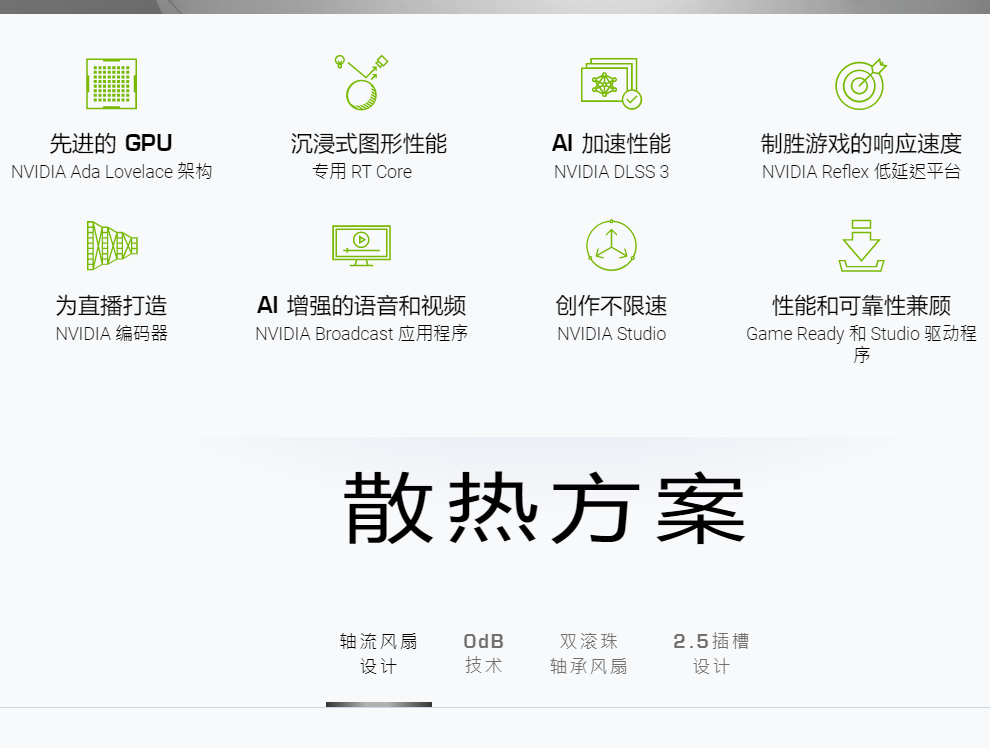This screenshot has height=748, width=990.
Task: Click the Game Ready 和 Studio 驱动程序 text
Action: pyautogui.click(x=861, y=344)
